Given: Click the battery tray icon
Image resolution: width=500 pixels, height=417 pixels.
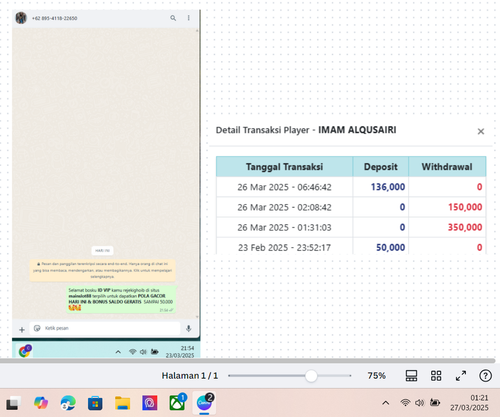Looking at the screenshot, I should (x=435, y=403).
